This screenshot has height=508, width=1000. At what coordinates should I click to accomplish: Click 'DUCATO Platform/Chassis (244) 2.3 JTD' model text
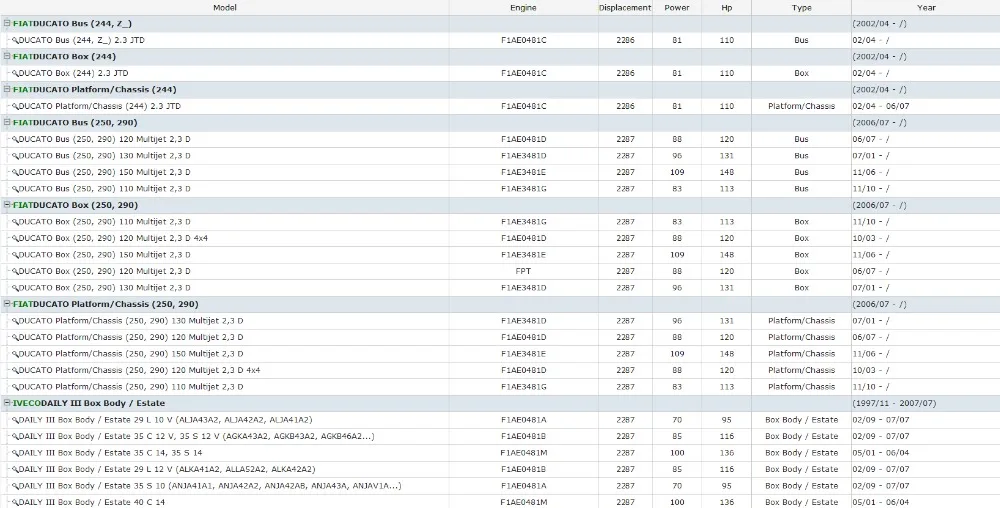pyautogui.click(x=99, y=106)
